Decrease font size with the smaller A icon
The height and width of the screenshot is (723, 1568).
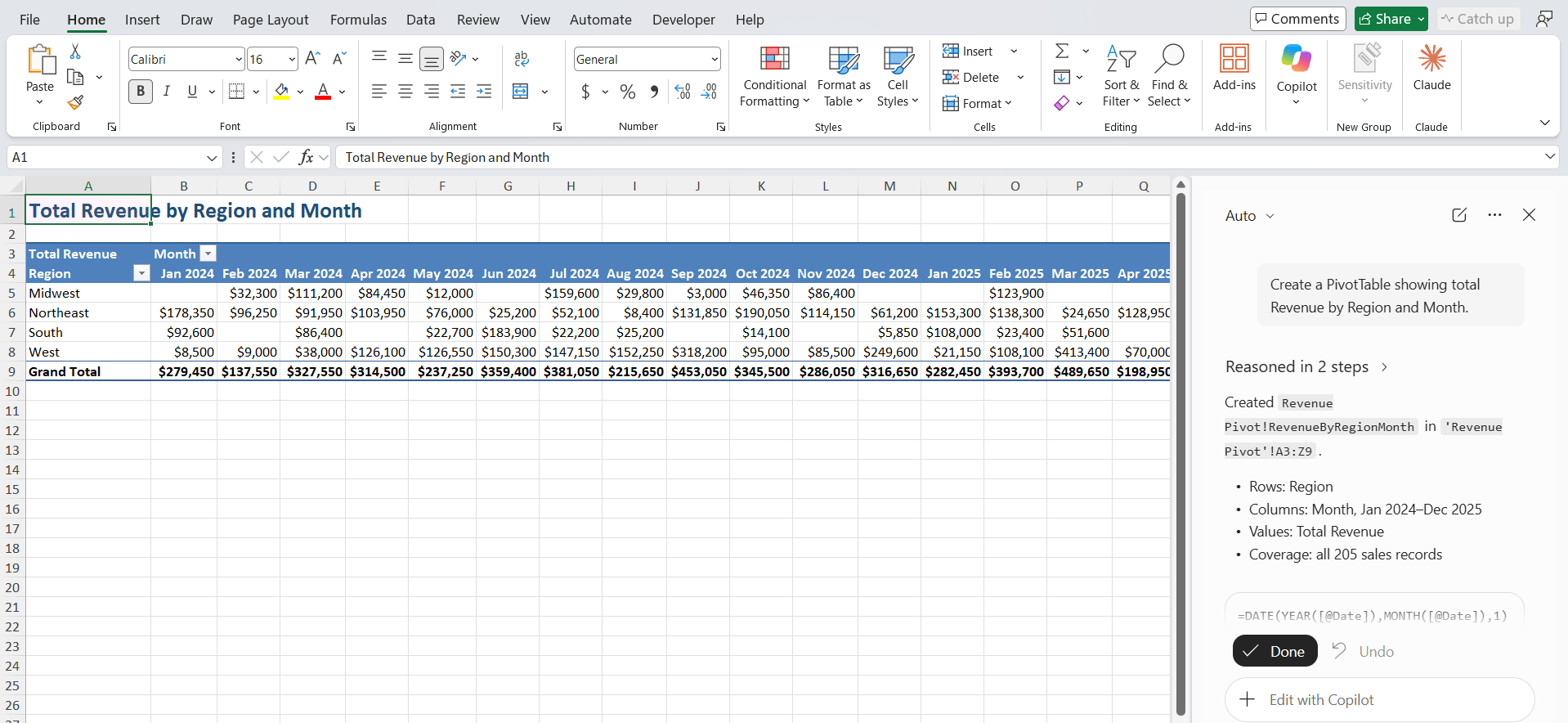pos(339,58)
